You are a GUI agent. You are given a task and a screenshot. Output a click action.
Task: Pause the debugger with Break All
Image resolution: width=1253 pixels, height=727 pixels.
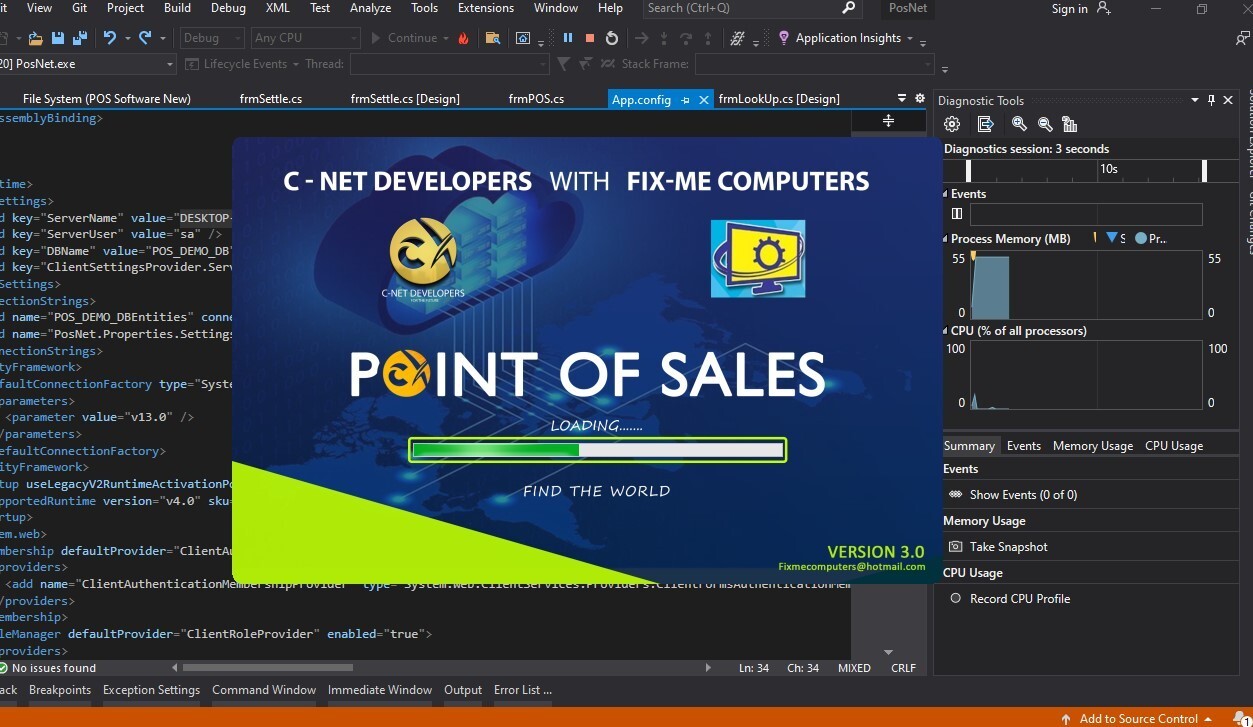pos(568,38)
